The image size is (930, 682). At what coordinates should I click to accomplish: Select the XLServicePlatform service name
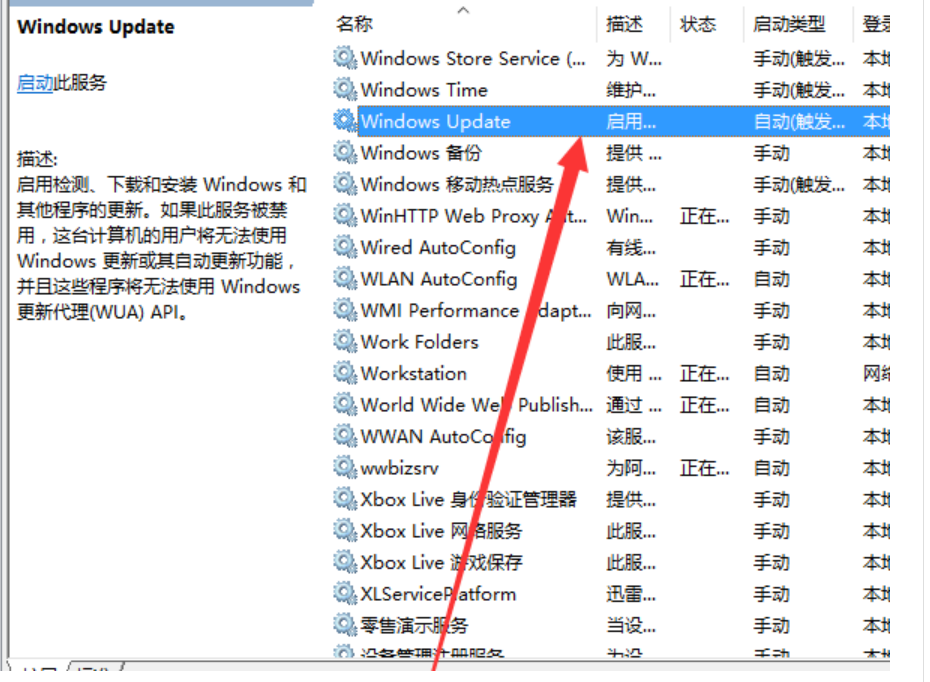(x=438, y=594)
